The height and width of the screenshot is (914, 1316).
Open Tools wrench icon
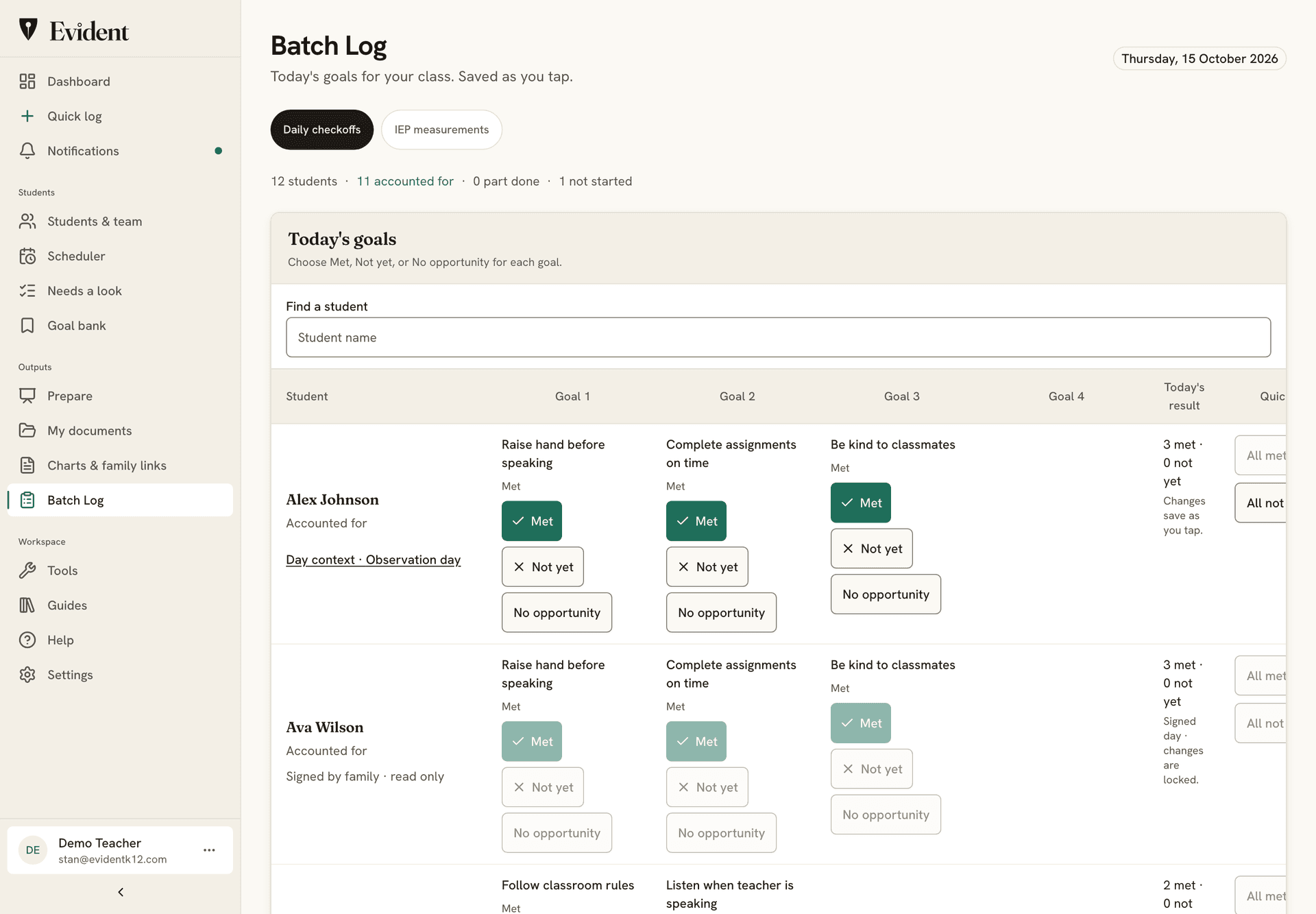tap(27, 570)
